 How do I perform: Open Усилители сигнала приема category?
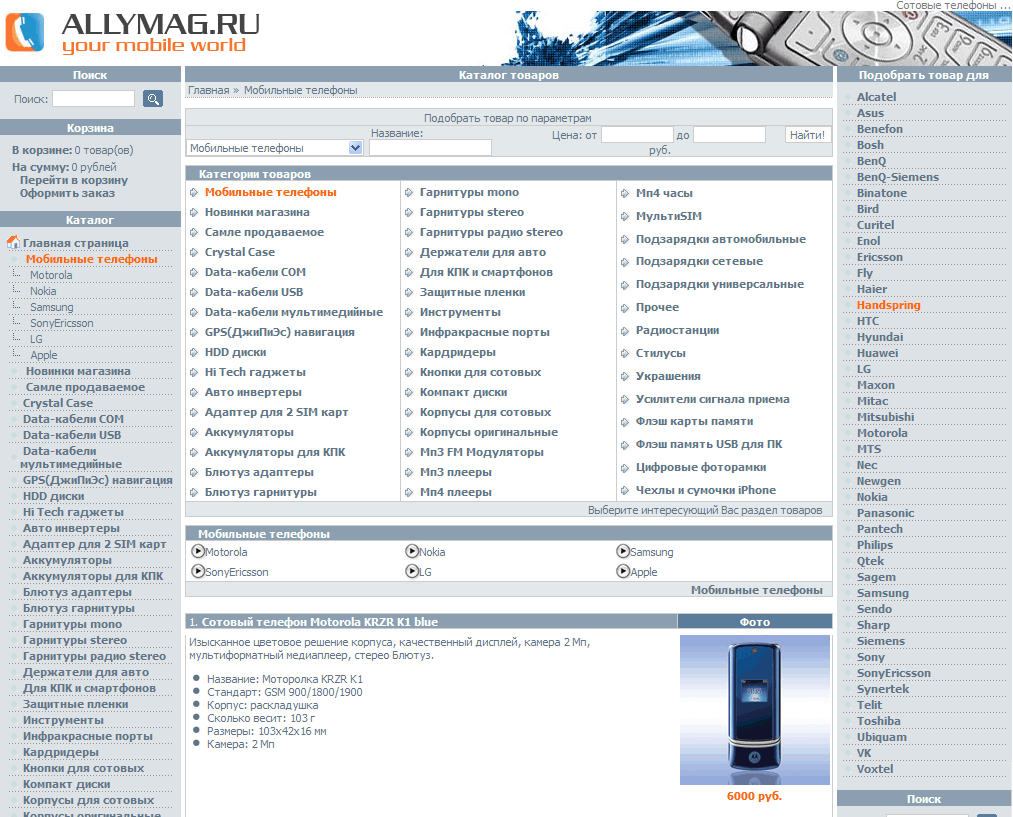(713, 399)
